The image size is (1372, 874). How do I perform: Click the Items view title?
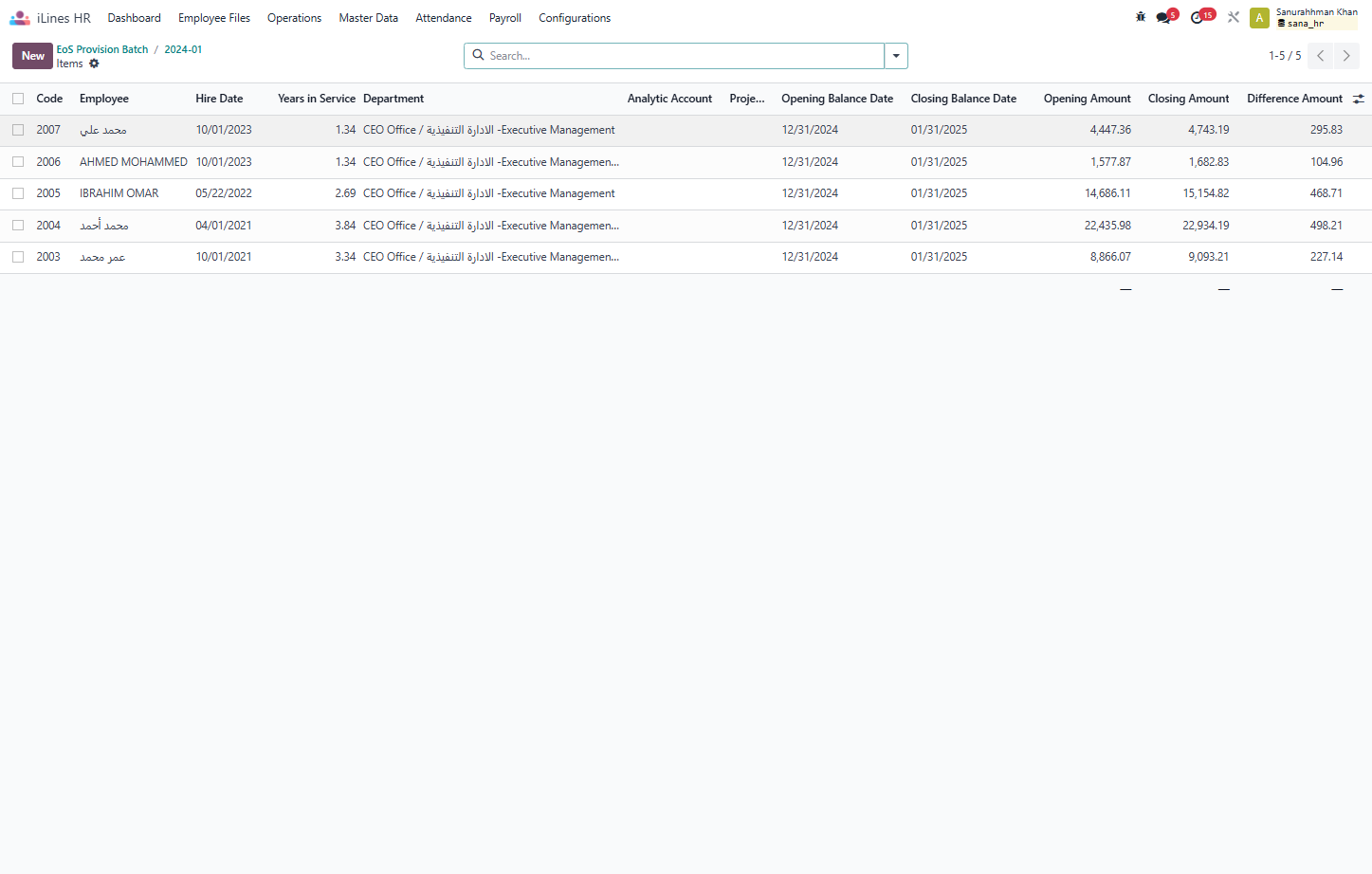pyautogui.click(x=69, y=64)
